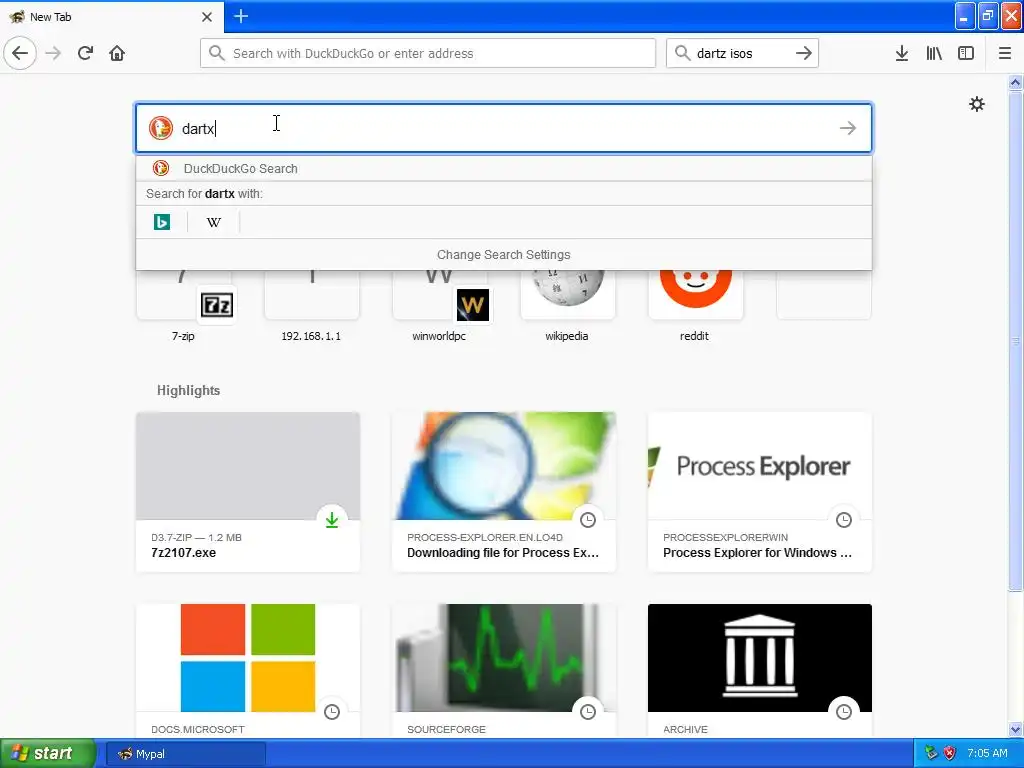Search dartx with Bing icon
Screen dimensions: 1024x768
click(162, 222)
